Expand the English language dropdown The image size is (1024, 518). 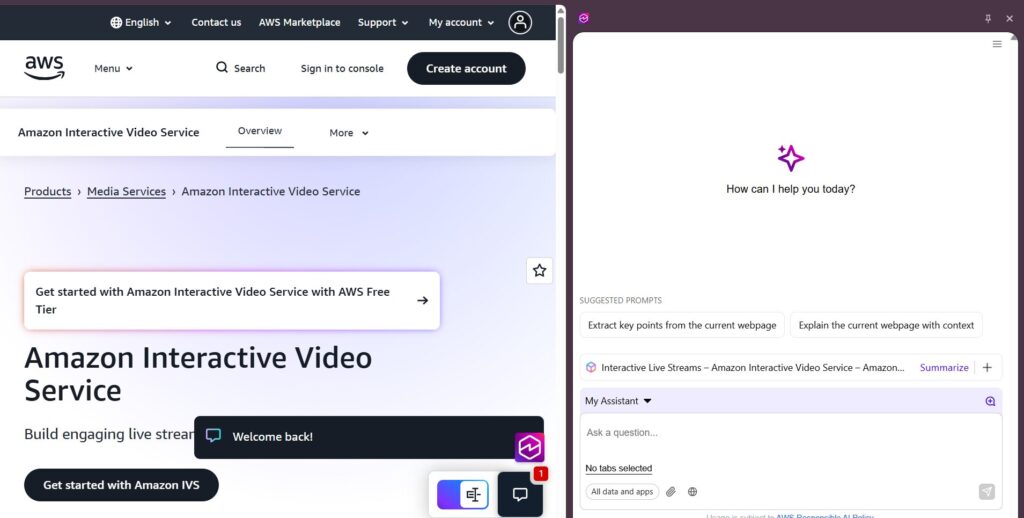(141, 22)
